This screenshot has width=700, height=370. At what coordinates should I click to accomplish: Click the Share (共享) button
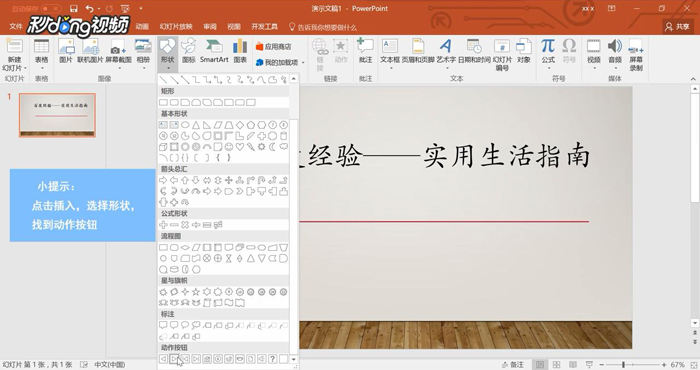click(x=678, y=27)
